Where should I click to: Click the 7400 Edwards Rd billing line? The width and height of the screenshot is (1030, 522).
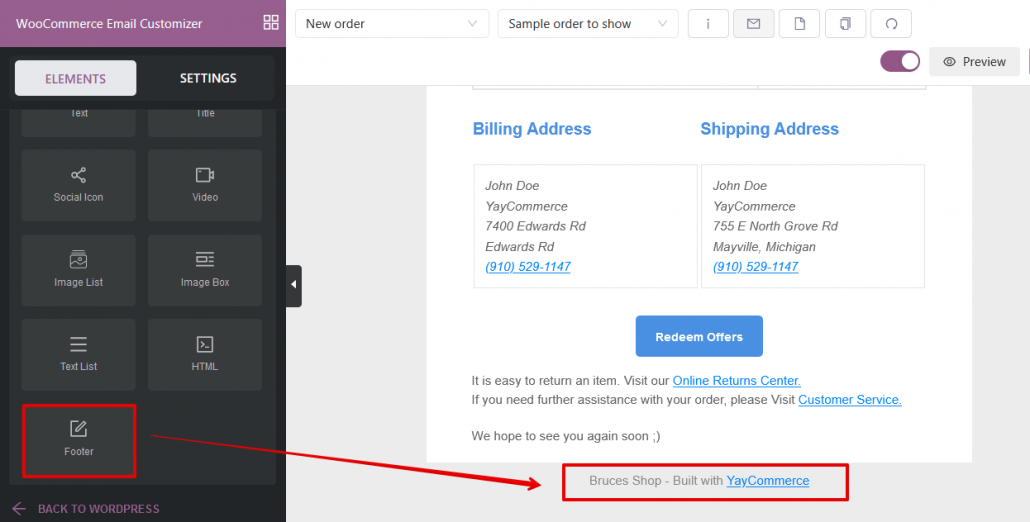pyautogui.click(x=535, y=227)
